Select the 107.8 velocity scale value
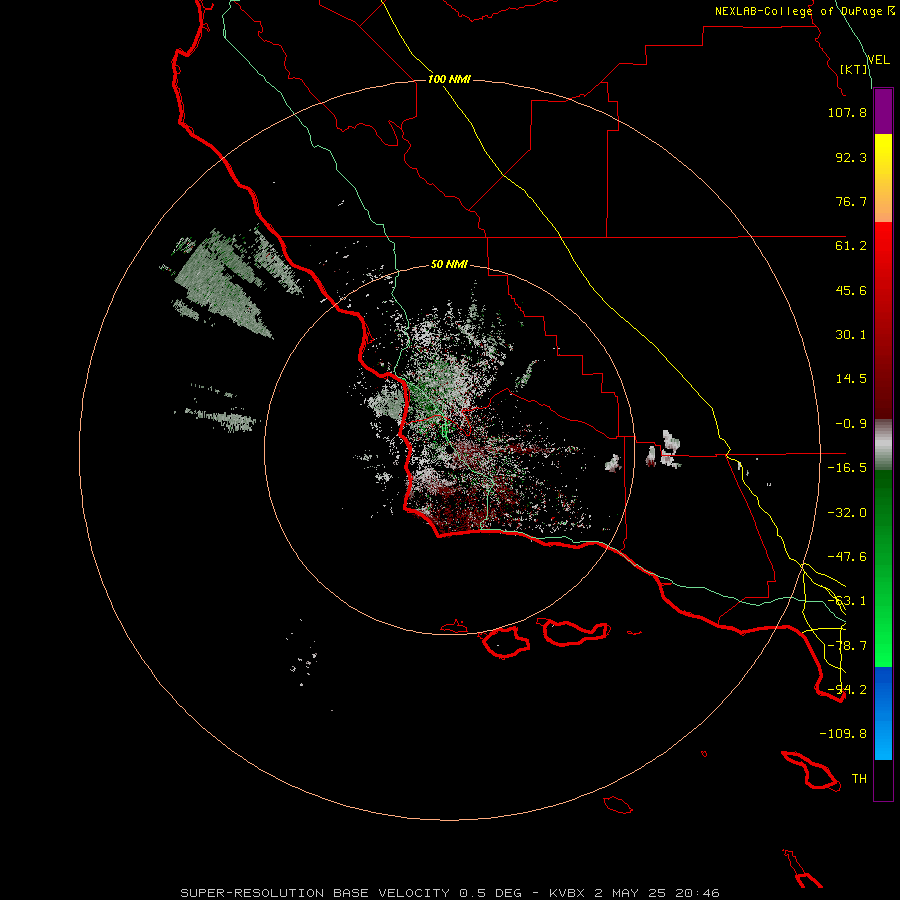The height and width of the screenshot is (900, 900). [x=847, y=112]
